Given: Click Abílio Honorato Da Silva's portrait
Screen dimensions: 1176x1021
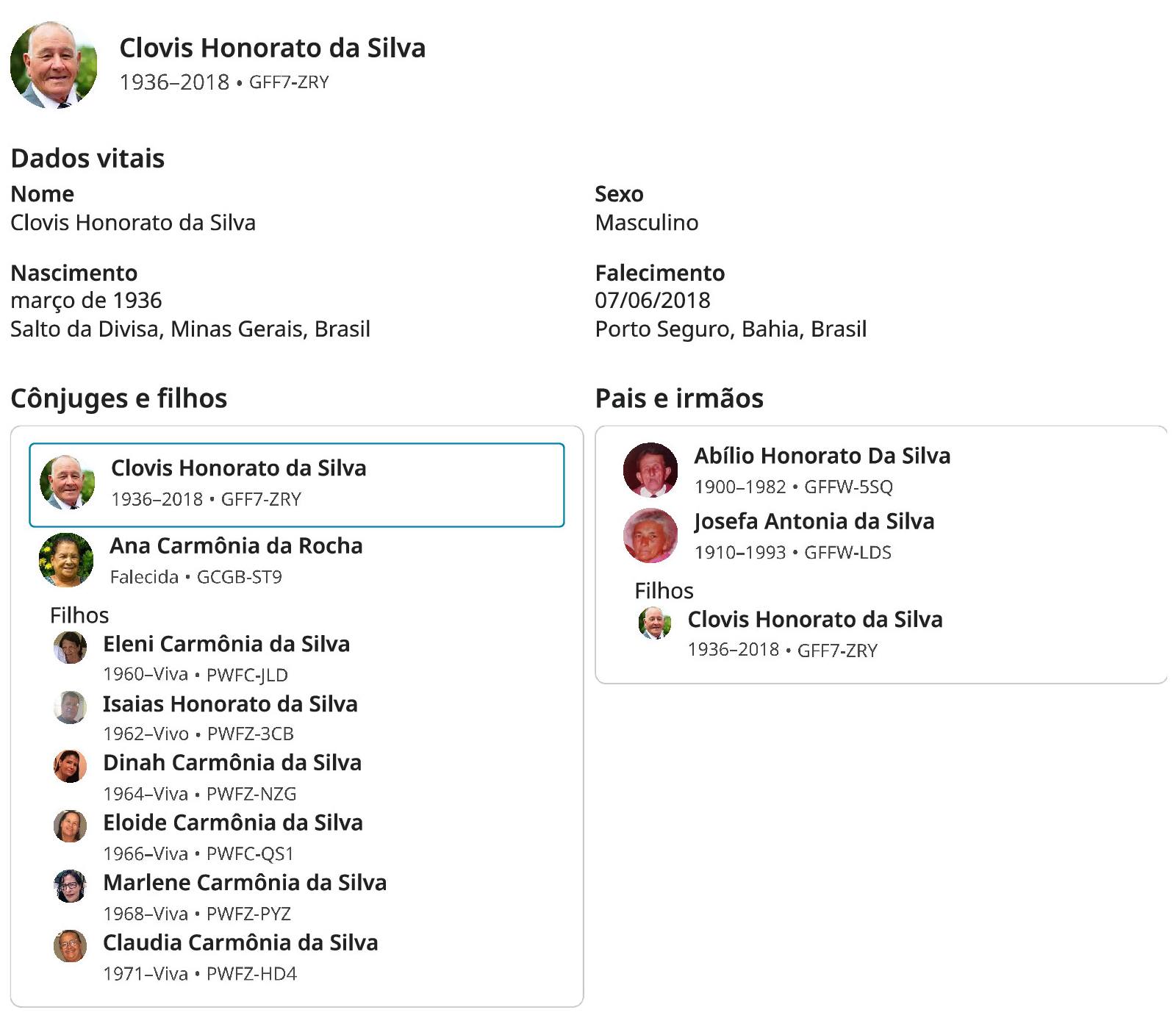Looking at the screenshot, I should coord(650,470).
